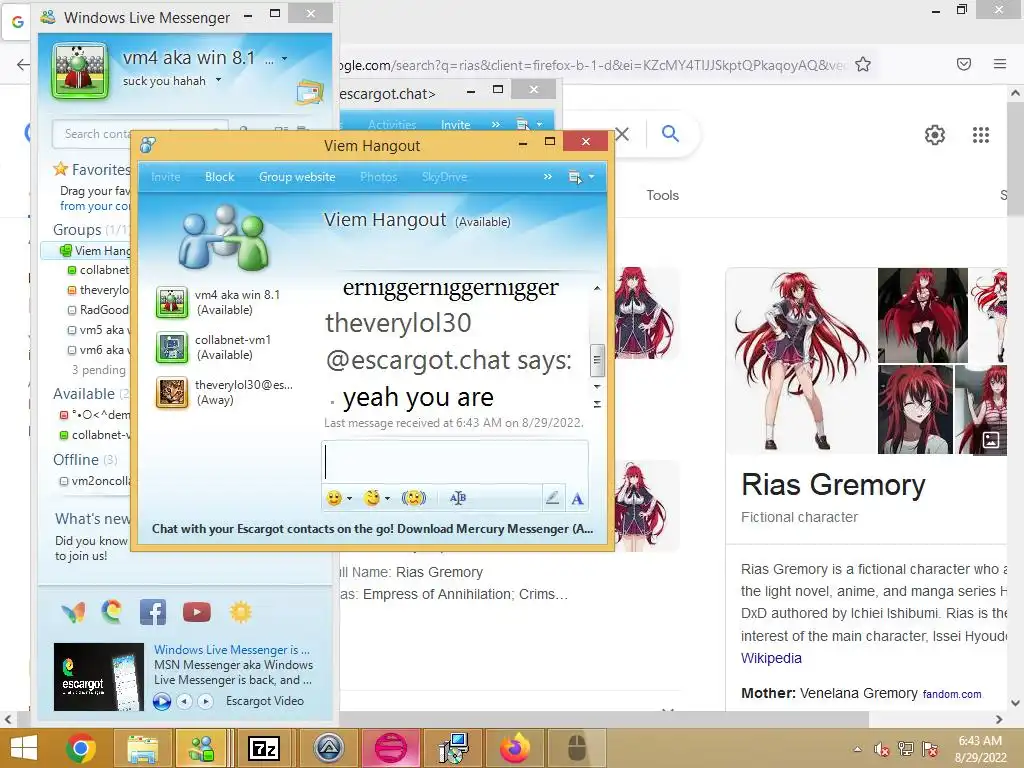Screen dimensions: 1024x768
Task: Click the Mercury Messenger download banner
Action: coord(372,529)
